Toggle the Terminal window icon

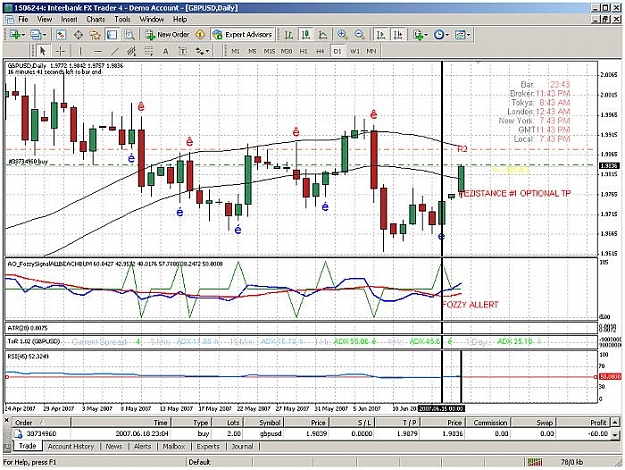[112, 35]
